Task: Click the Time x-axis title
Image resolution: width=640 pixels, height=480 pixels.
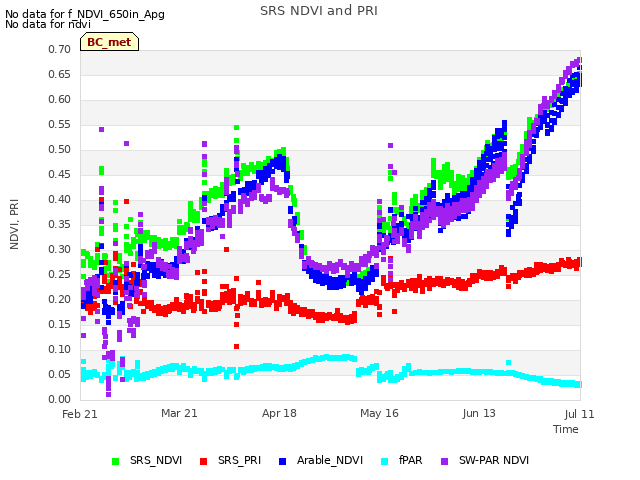Action: pos(566,429)
